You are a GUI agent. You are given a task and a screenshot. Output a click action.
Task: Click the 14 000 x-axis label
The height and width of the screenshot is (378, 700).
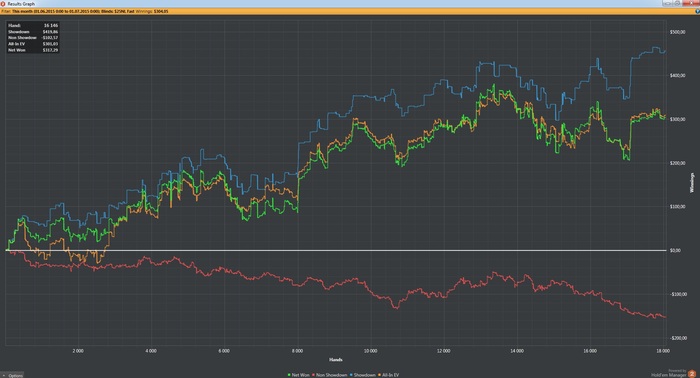pos(517,351)
